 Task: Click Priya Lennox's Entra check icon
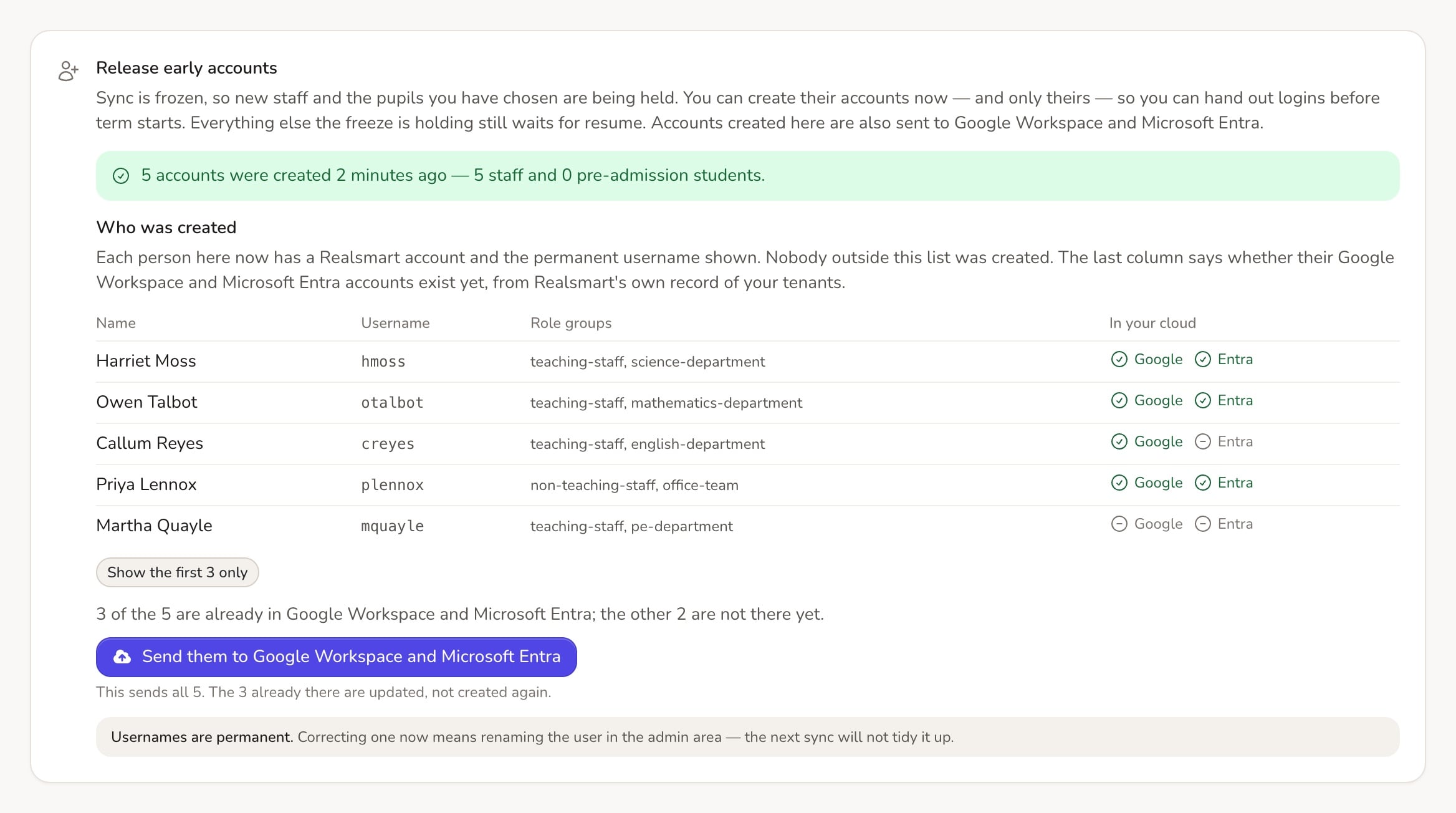point(1203,483)
